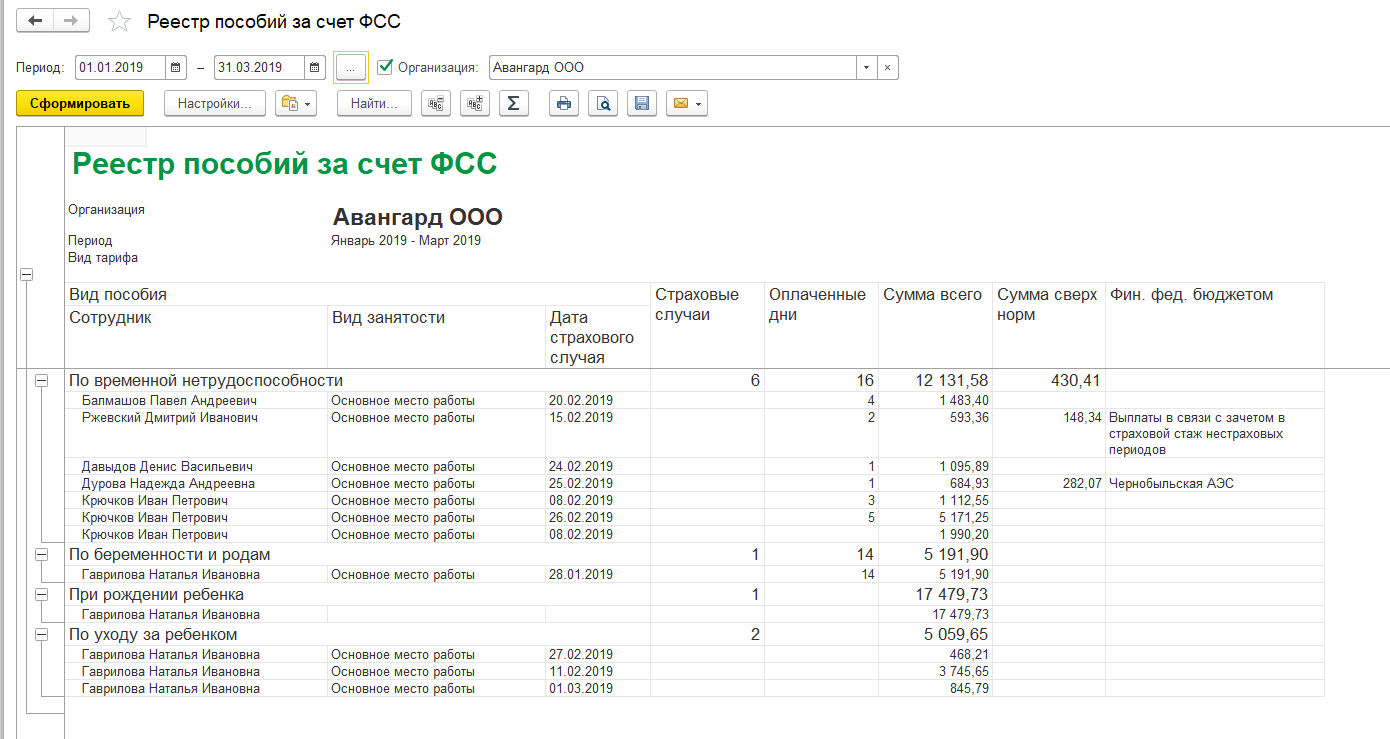Open calendar for period start date

click(x=176, y=68)
